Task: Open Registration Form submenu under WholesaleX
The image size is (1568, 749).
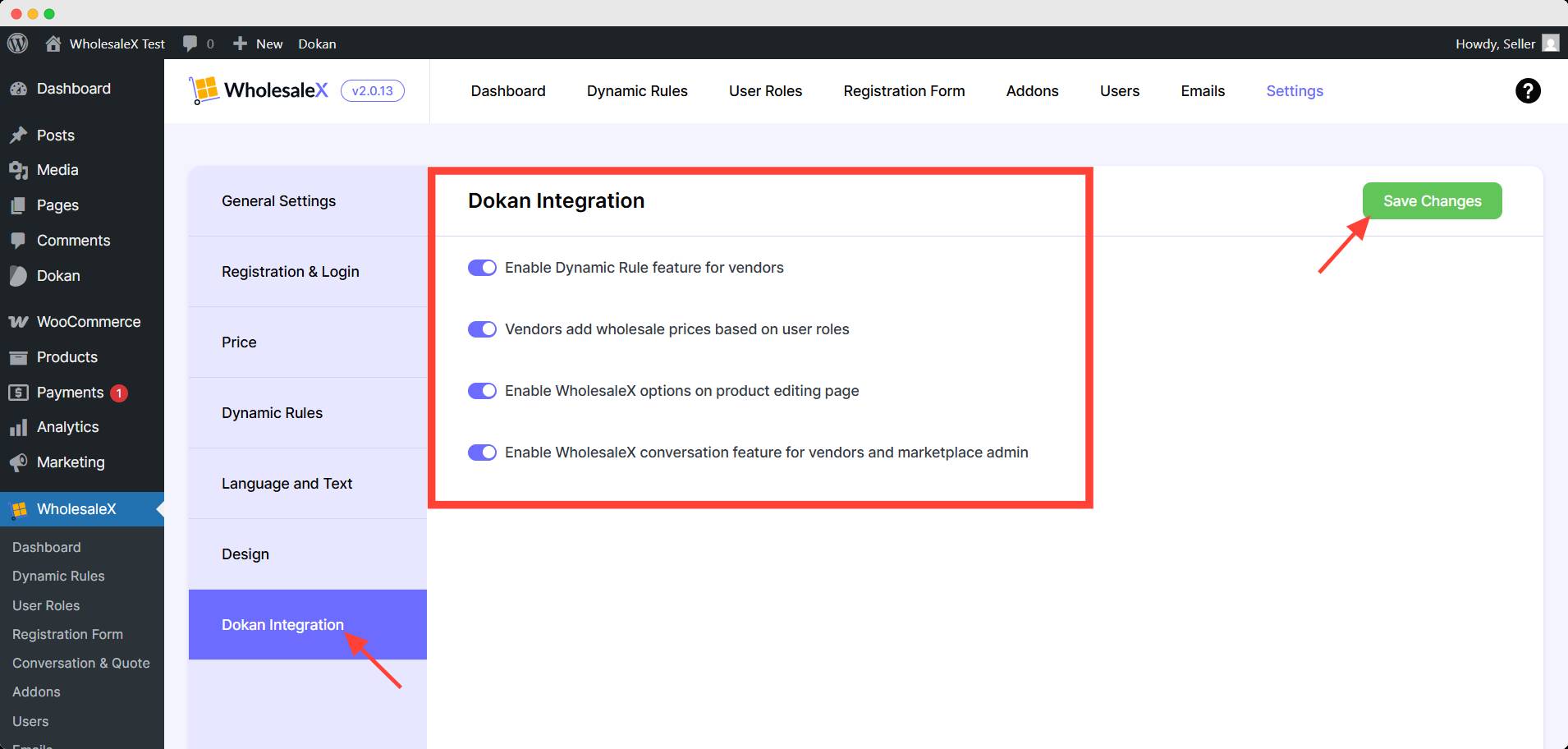Action: (67, 634)
